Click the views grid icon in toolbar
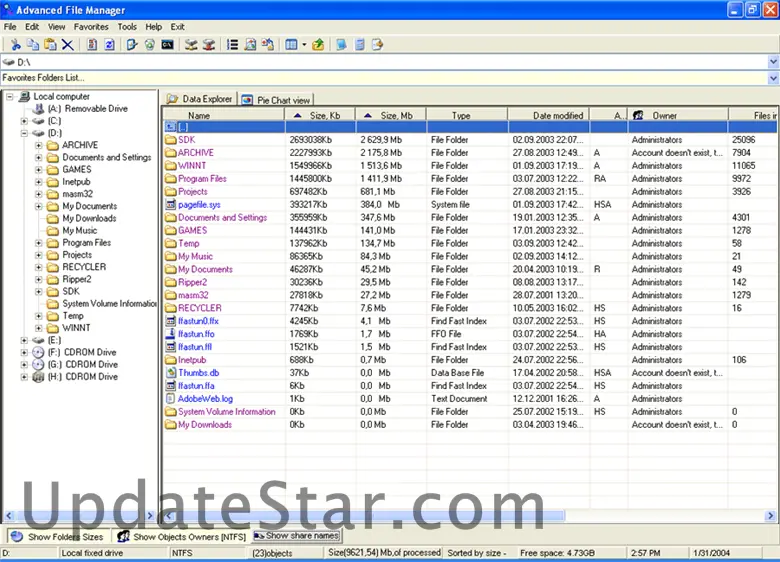The width and height of the screenshot is (780, 562). [291, 44]
